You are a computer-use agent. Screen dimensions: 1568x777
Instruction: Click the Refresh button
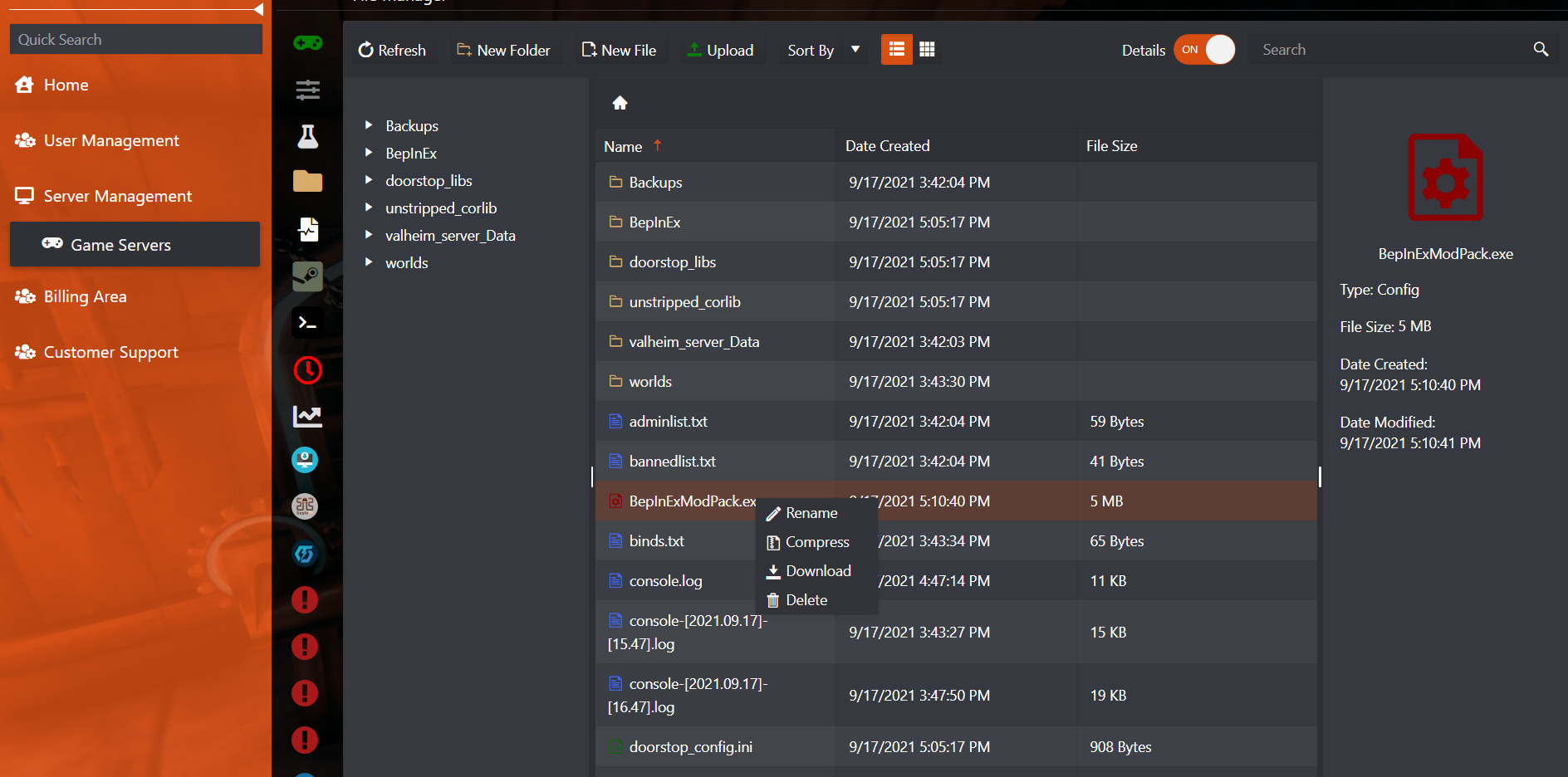coord(392,50)
